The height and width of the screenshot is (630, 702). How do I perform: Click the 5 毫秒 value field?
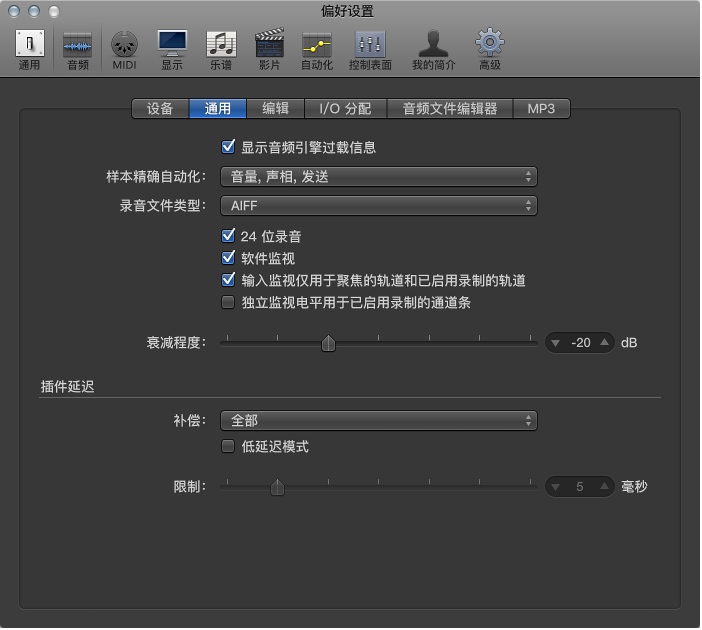580,487
